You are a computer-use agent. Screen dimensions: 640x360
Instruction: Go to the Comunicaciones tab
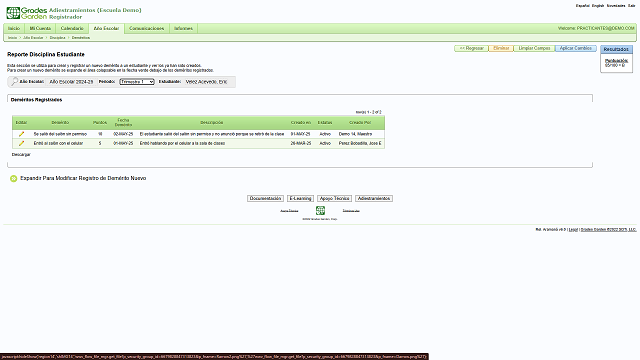coord(147,29)
